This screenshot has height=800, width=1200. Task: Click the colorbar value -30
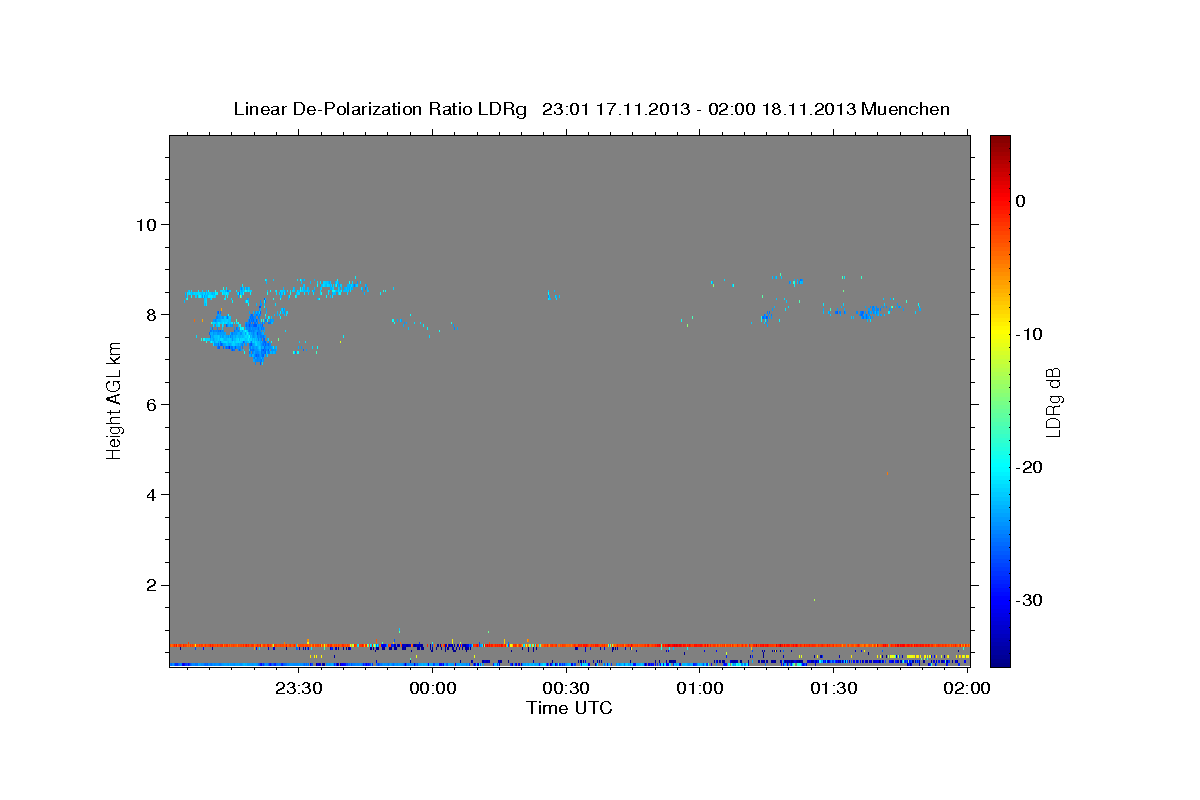[x=1029, y=600]
